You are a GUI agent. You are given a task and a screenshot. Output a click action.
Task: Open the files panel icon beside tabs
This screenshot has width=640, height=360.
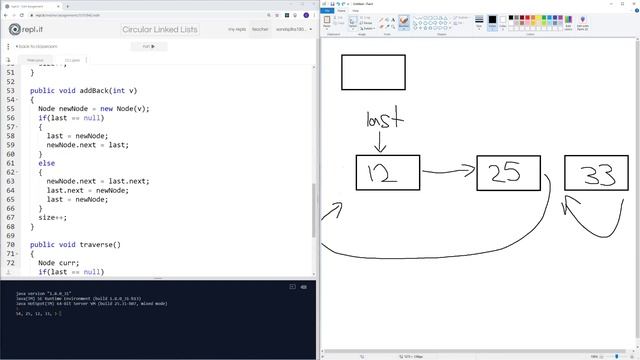point(8,60)
